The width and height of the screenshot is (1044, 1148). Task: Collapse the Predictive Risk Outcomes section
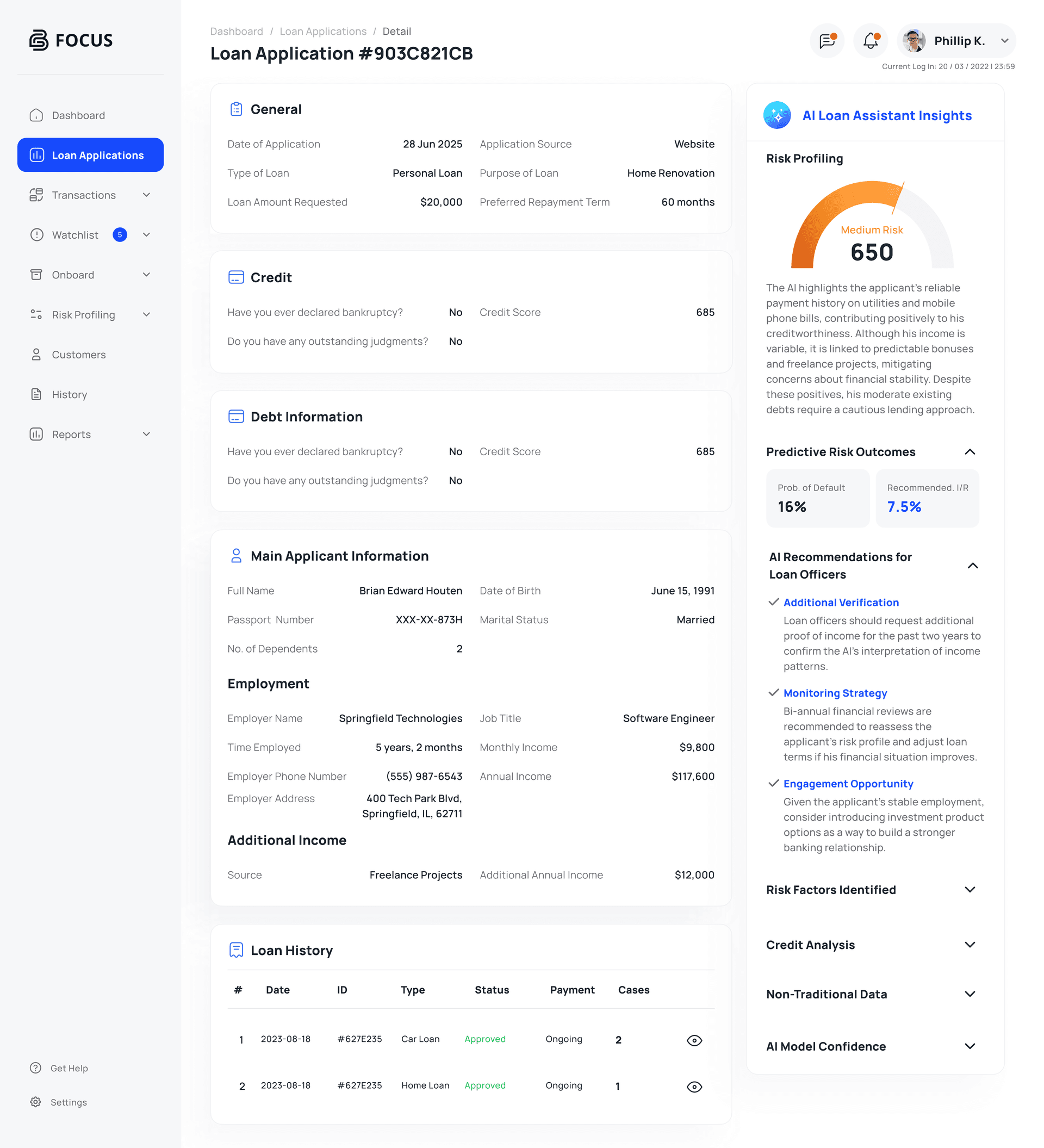(x=971, y=451)
